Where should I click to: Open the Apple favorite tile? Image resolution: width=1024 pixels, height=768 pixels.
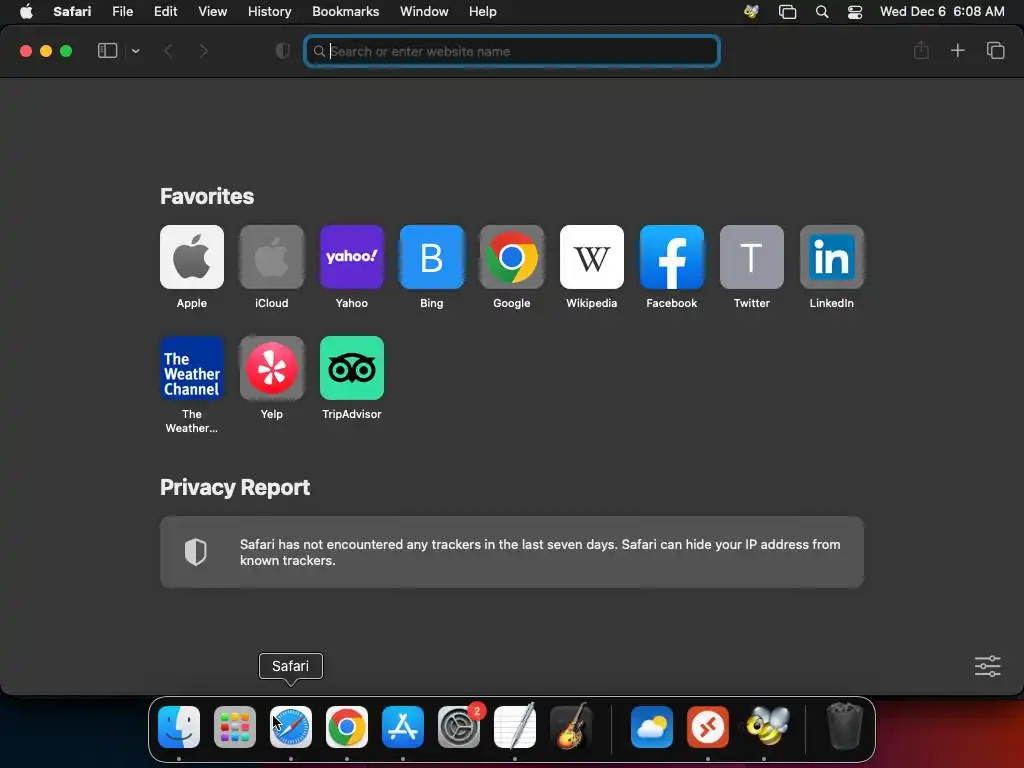click(x=191, y=257)
